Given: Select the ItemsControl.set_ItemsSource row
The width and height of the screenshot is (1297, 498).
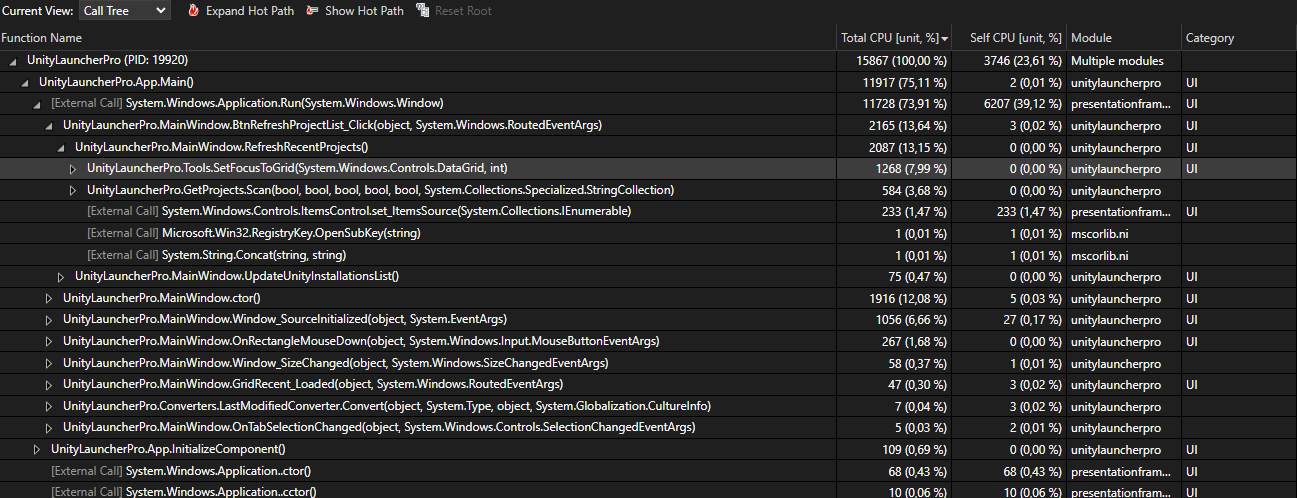Looking at the screenshot, I should tap(648, 211).
